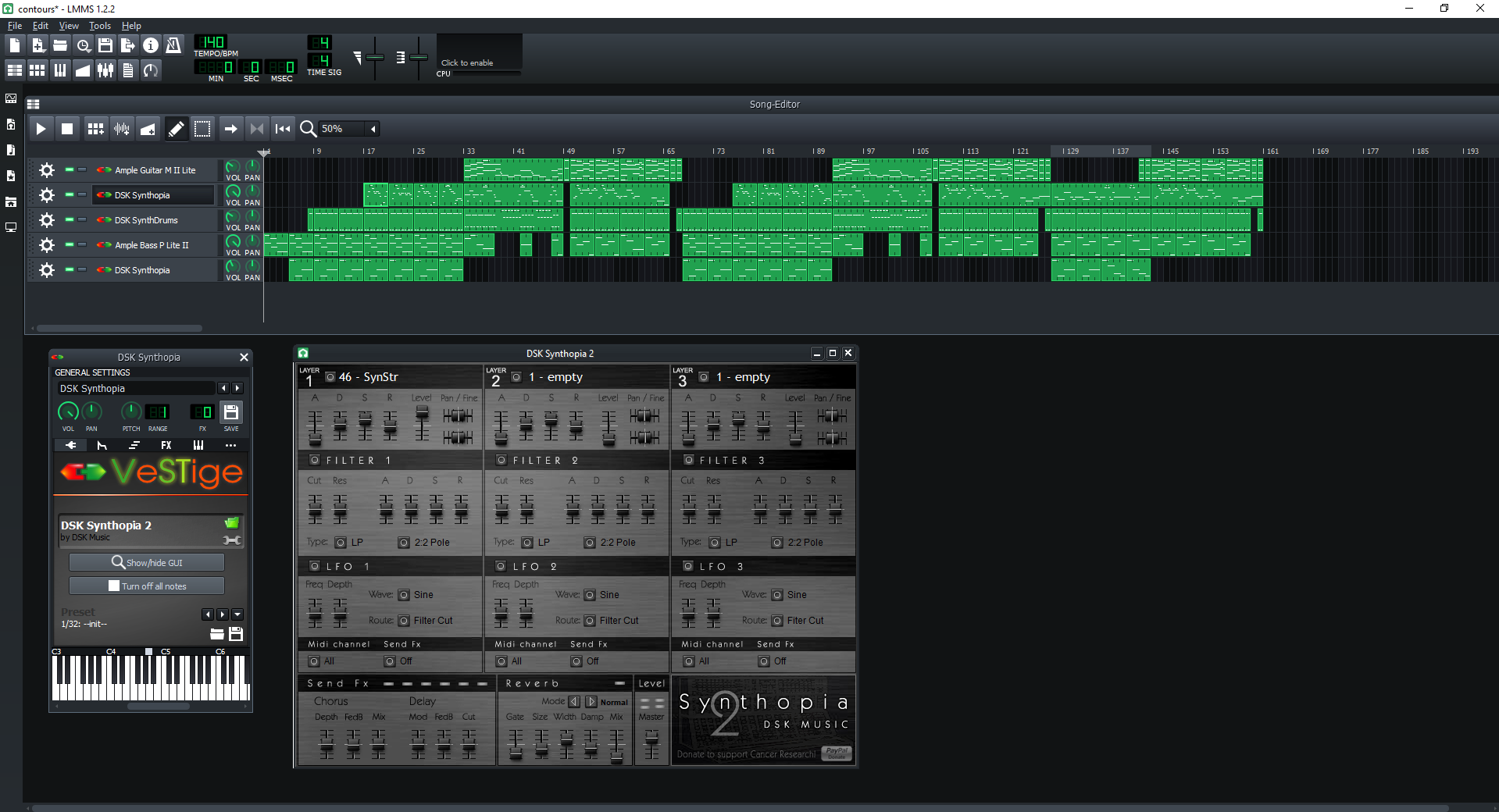The height and width of the screenshot is (812, 1499).
Task: Set the TEMPO/BPM value field
Action: tap(210, 42)
